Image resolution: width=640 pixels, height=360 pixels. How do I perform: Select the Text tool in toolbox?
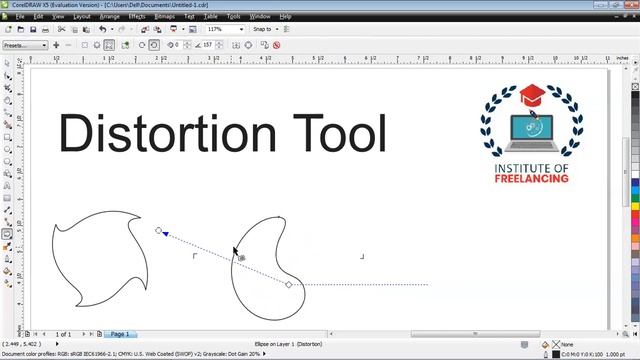(7, 186)
